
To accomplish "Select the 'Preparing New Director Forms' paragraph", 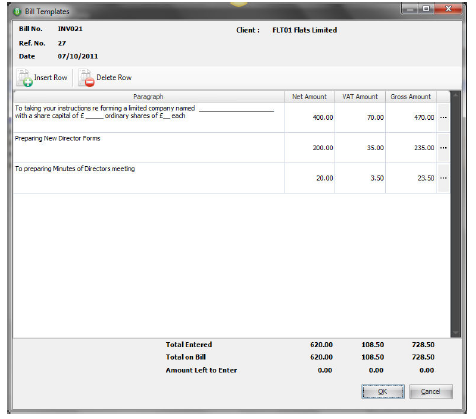I will [x=57, y=138].
